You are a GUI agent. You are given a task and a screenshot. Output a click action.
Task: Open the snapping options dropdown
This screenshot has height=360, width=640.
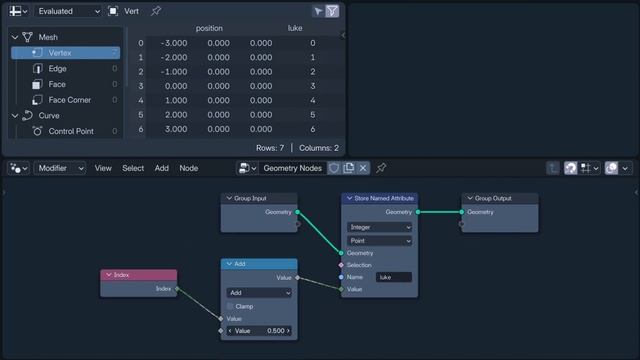click(x=590, y=168)
